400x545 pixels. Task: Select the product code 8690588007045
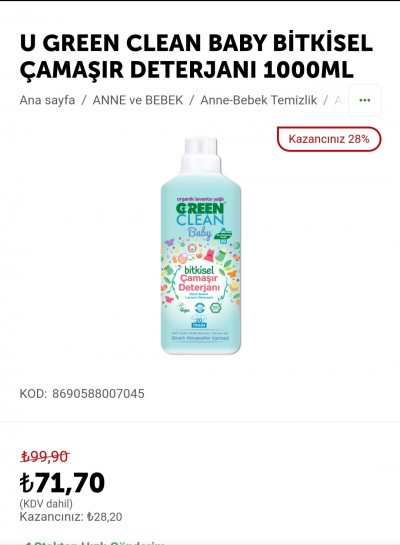98,394
